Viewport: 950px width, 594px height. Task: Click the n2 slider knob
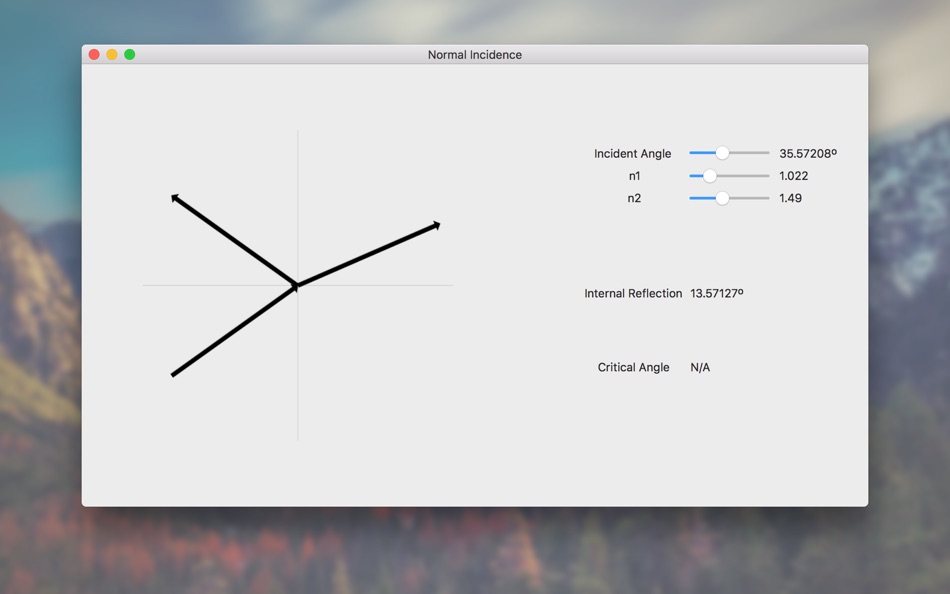722,198
